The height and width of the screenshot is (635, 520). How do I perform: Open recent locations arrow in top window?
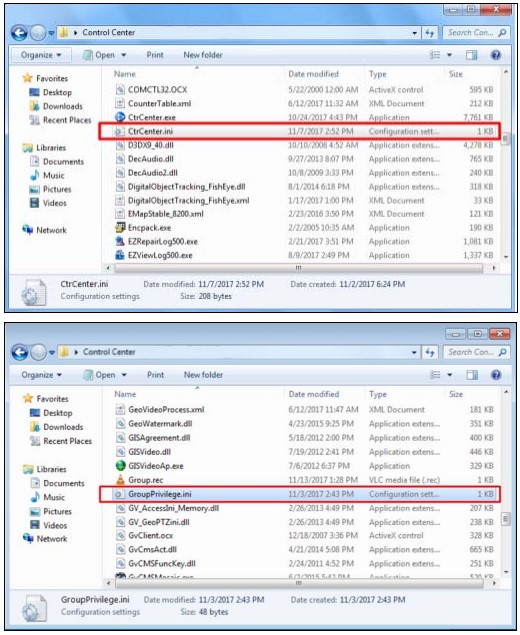51,33
